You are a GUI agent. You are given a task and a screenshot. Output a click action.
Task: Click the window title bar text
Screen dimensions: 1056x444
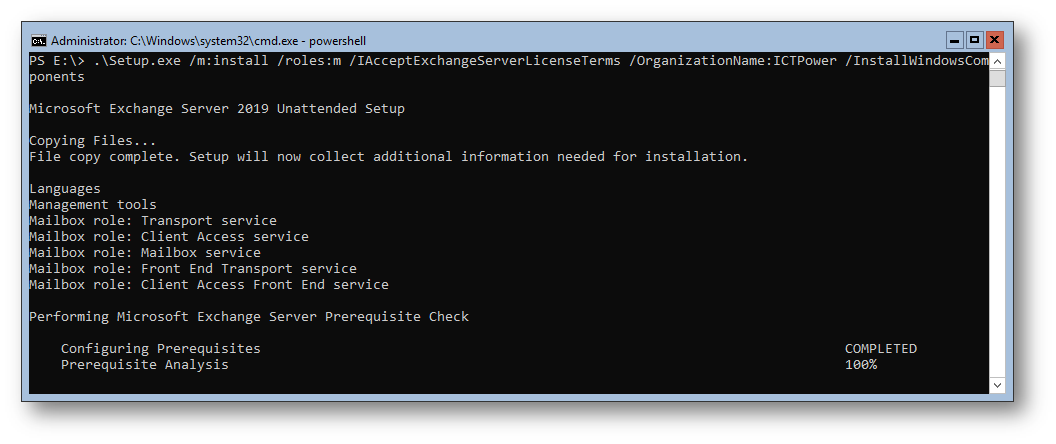[208, 41]
